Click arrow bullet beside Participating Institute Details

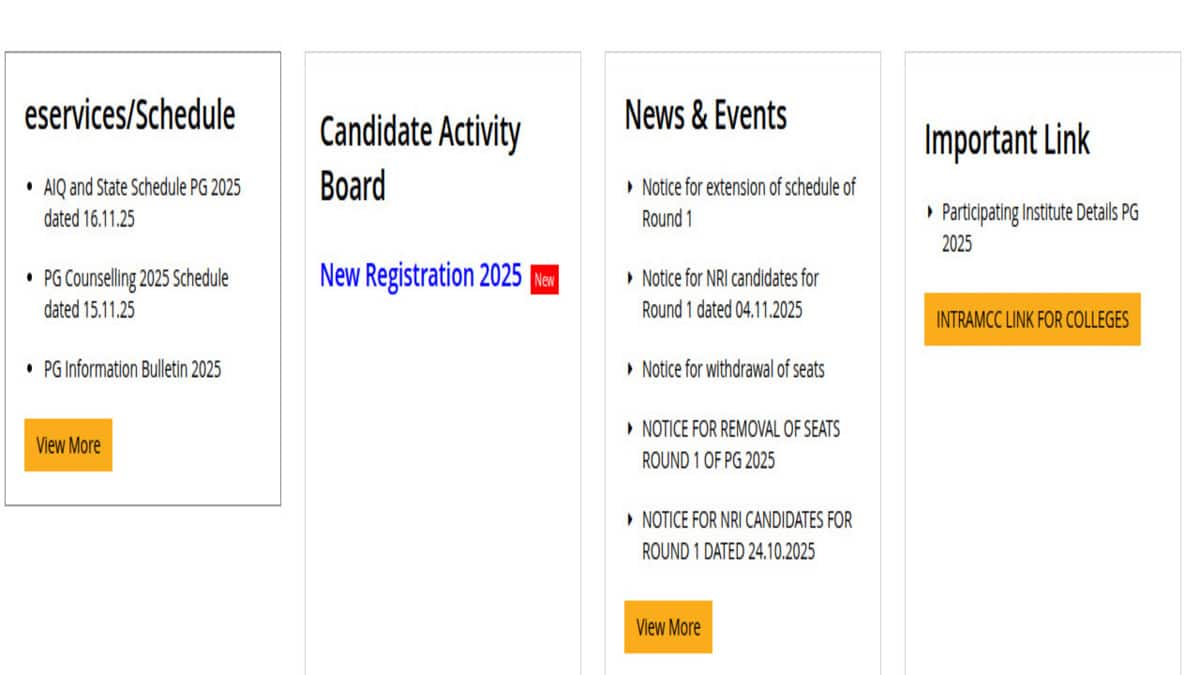(929, 212)
